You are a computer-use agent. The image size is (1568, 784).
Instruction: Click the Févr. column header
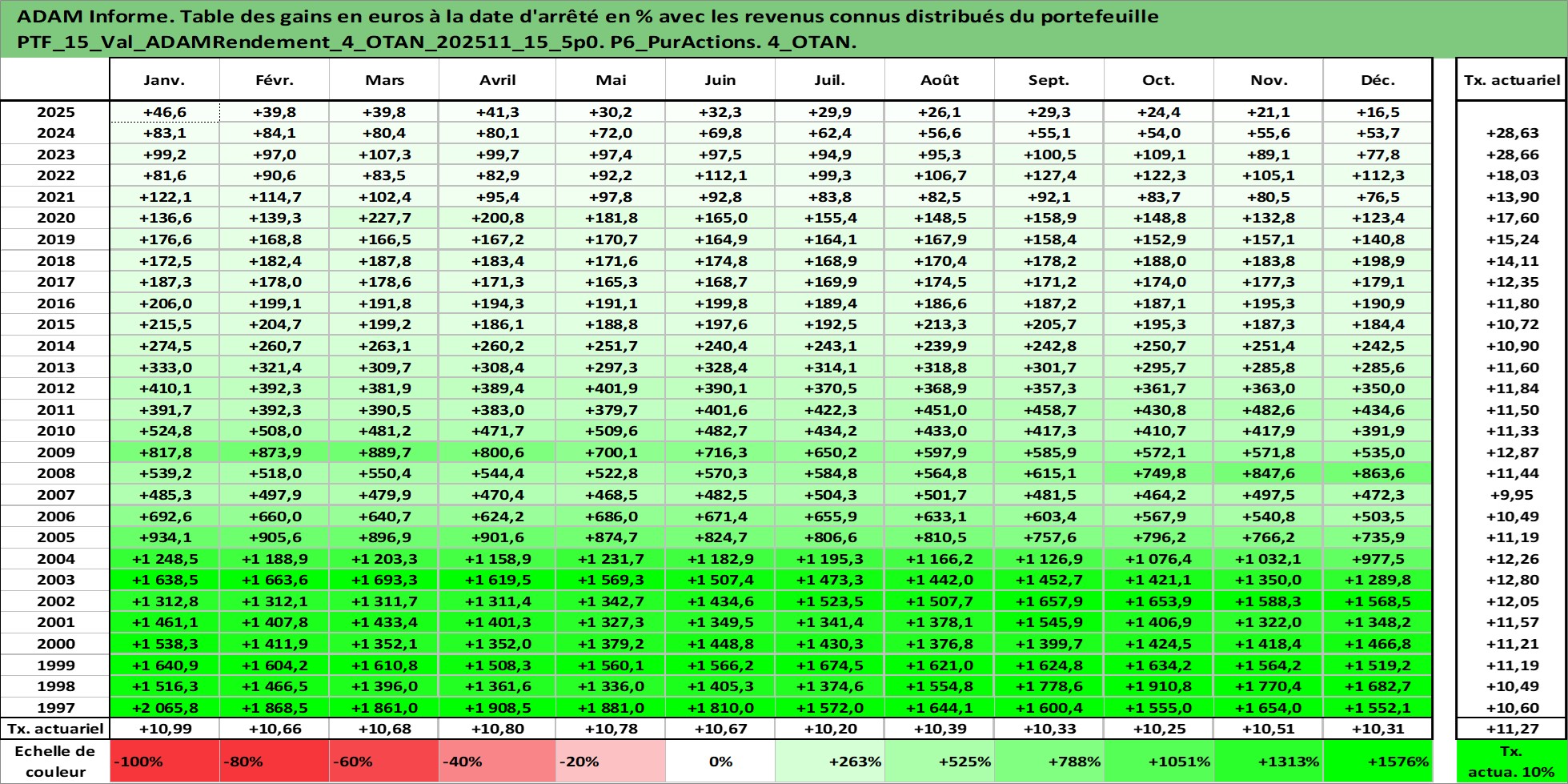(x=274, y=80)
